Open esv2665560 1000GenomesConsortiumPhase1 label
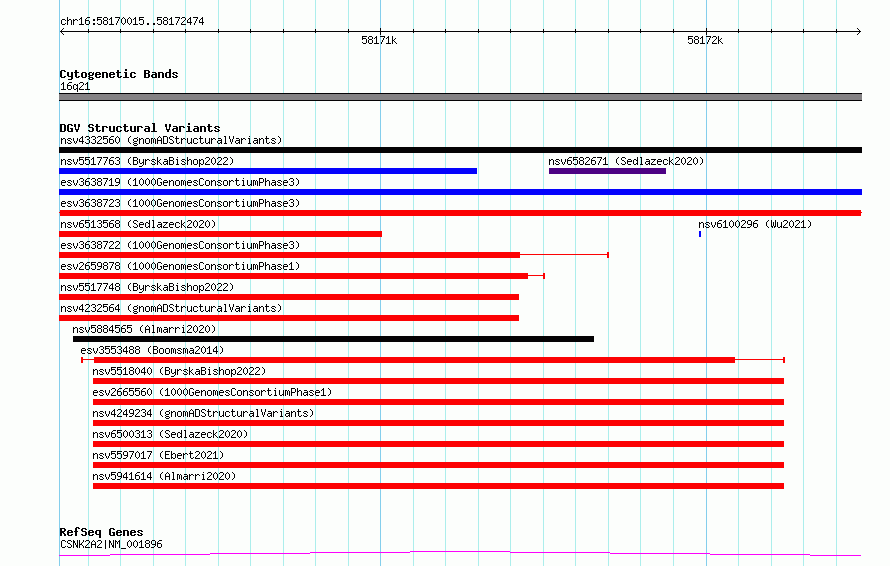 tap(212, 392)
